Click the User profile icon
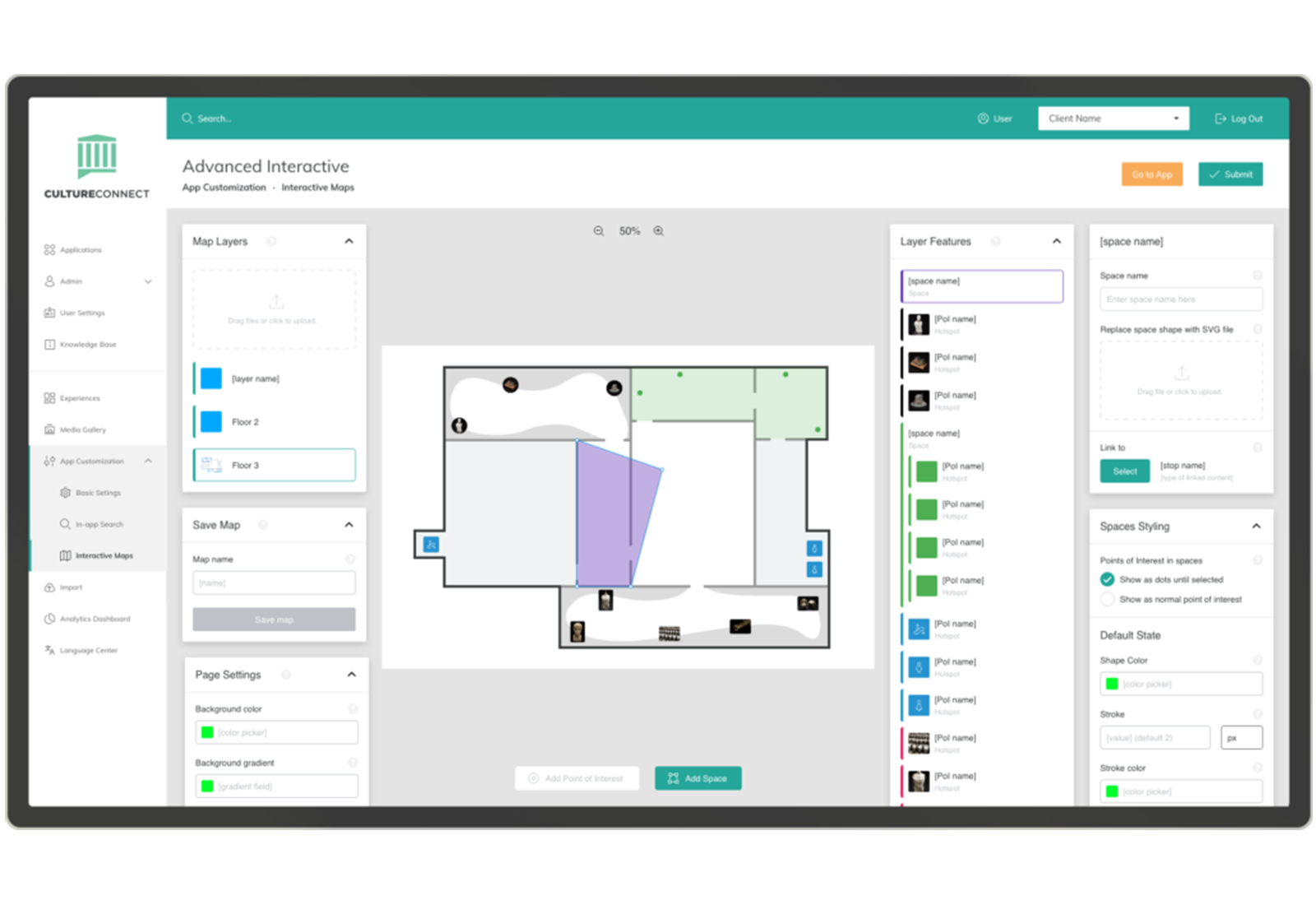Viewport: 1316px width, 905px height. coord(983,118)
